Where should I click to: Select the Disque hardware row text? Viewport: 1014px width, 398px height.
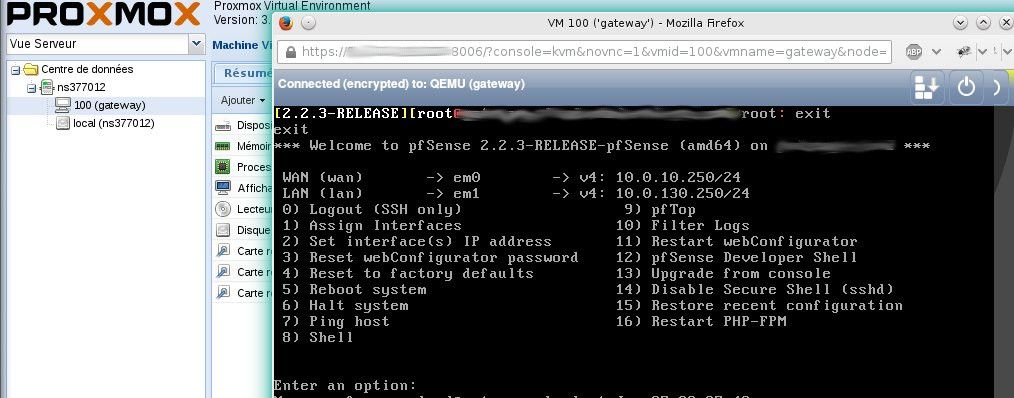coord(254,230)
